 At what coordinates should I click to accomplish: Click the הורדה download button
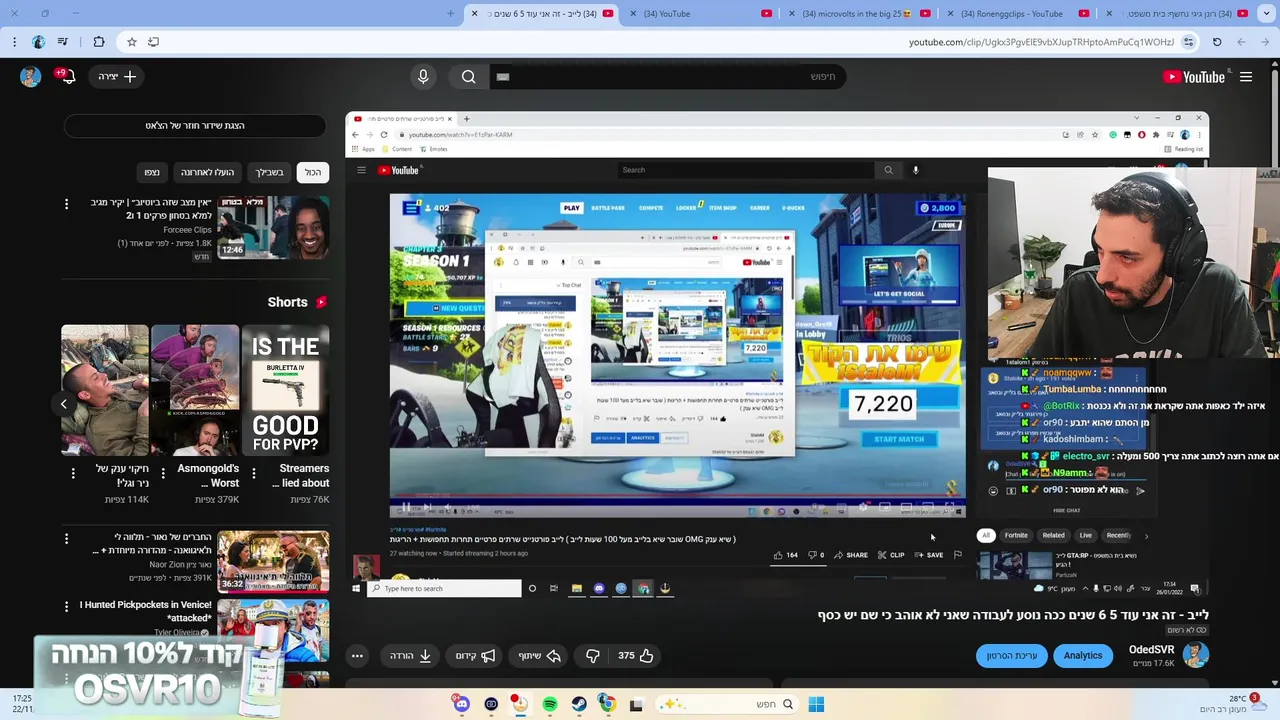coord(410,656)
